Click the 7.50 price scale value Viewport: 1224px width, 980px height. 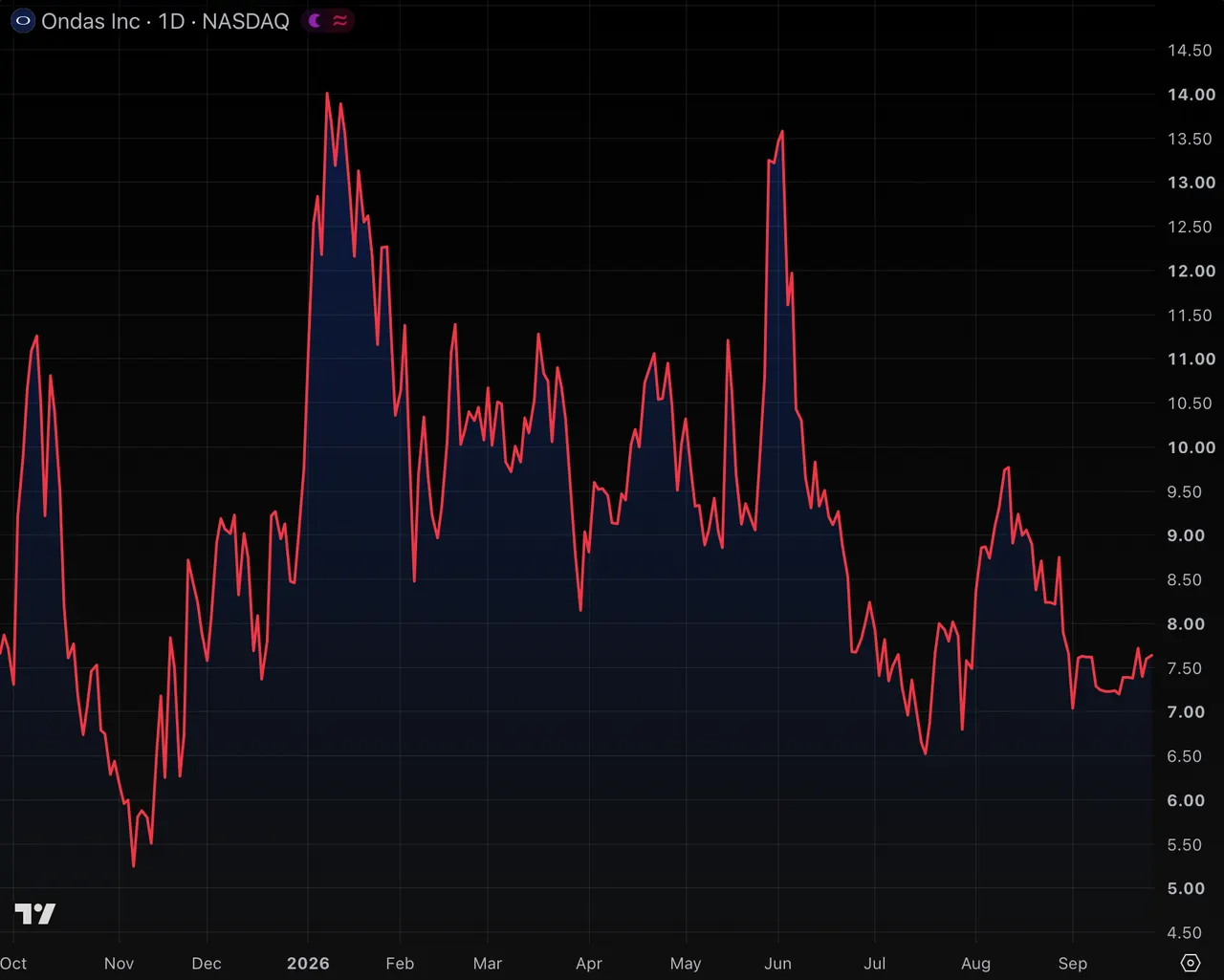coord(1186,668)
